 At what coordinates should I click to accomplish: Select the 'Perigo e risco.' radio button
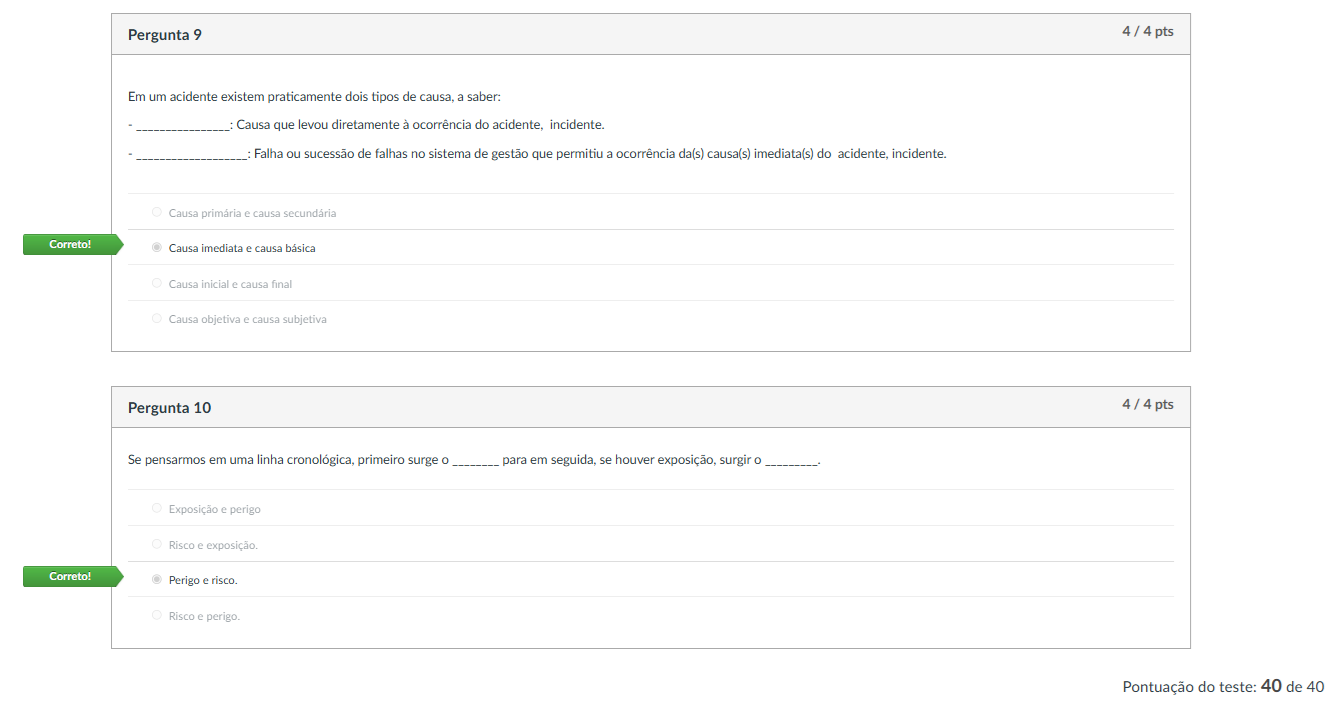pos(157,579)
